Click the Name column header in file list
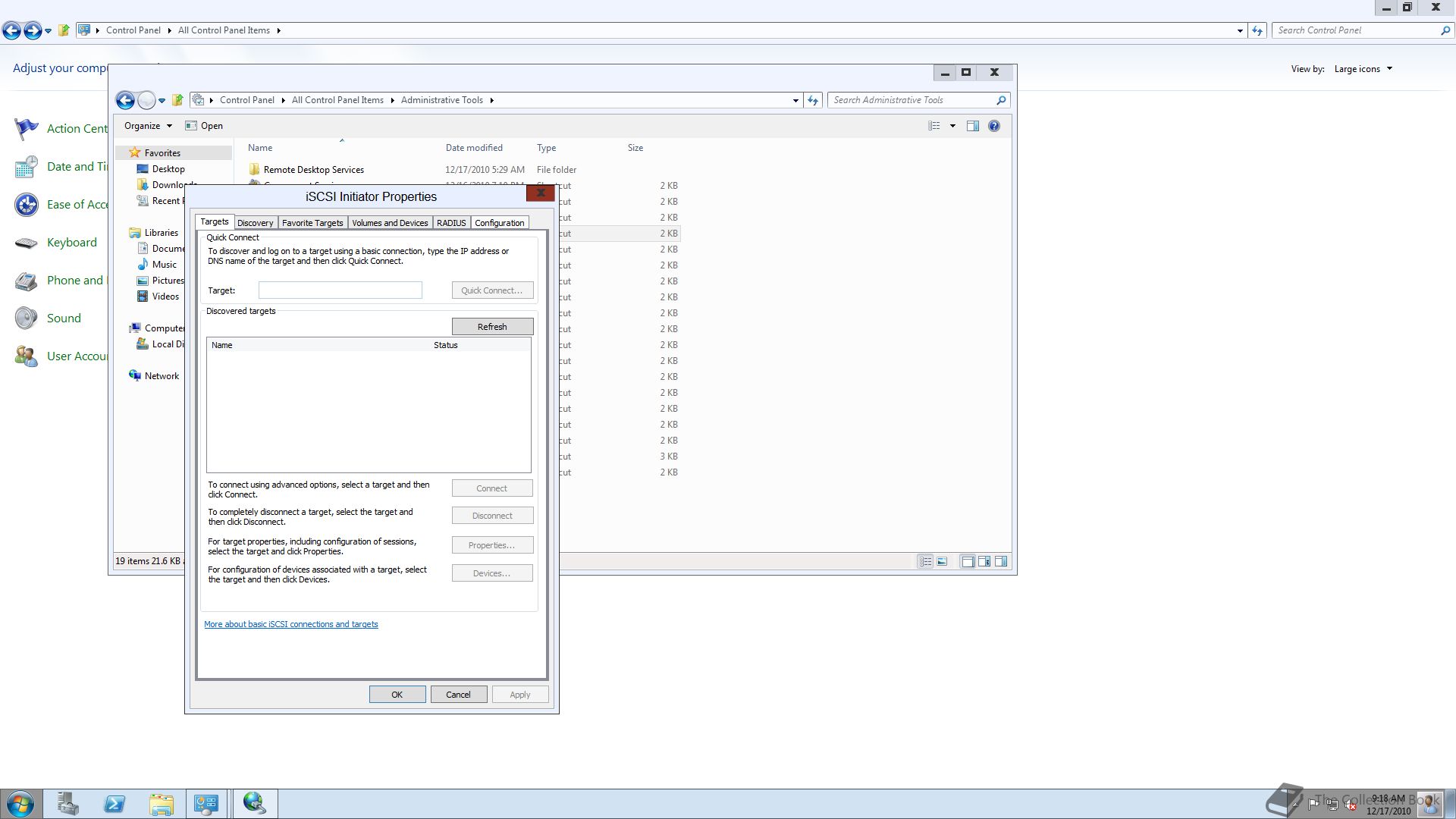1456x819 pixels. (x=260, y=148)
